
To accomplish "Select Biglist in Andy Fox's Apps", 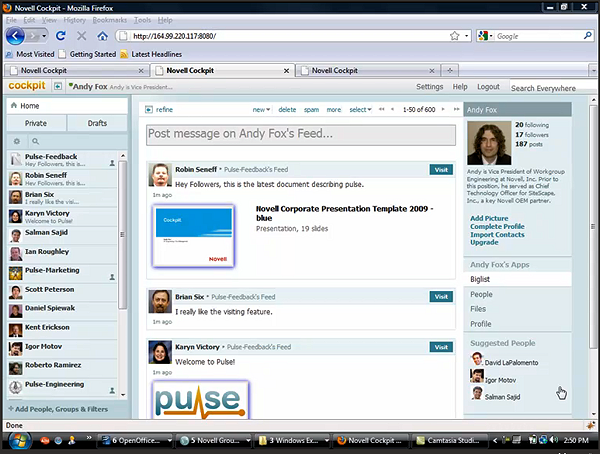I will coord(517,279).
